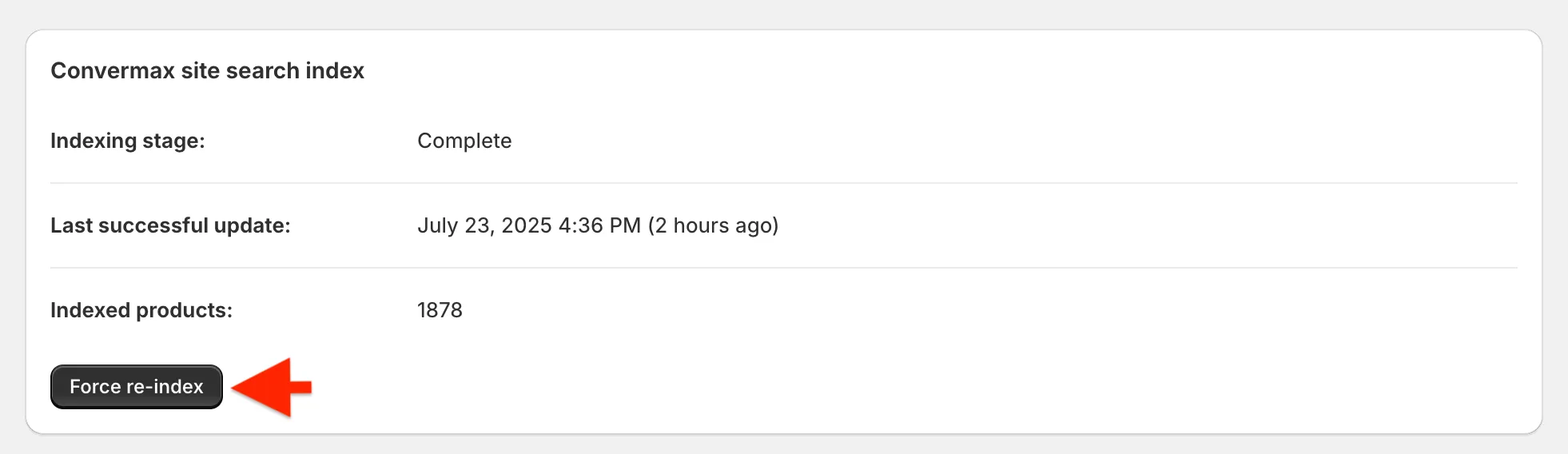
Task: Click the "Indexed products:" label
Action: coord(141,310)
